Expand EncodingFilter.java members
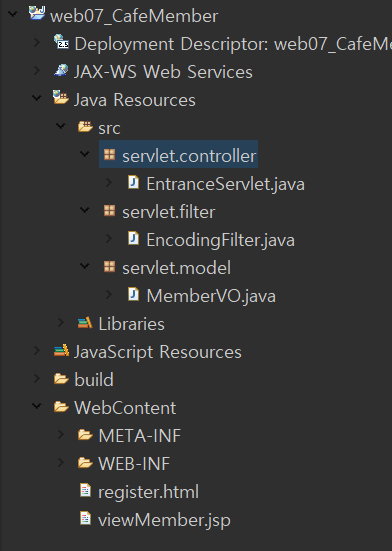Screen dimensions: 392x551 [x=109, y=238]
